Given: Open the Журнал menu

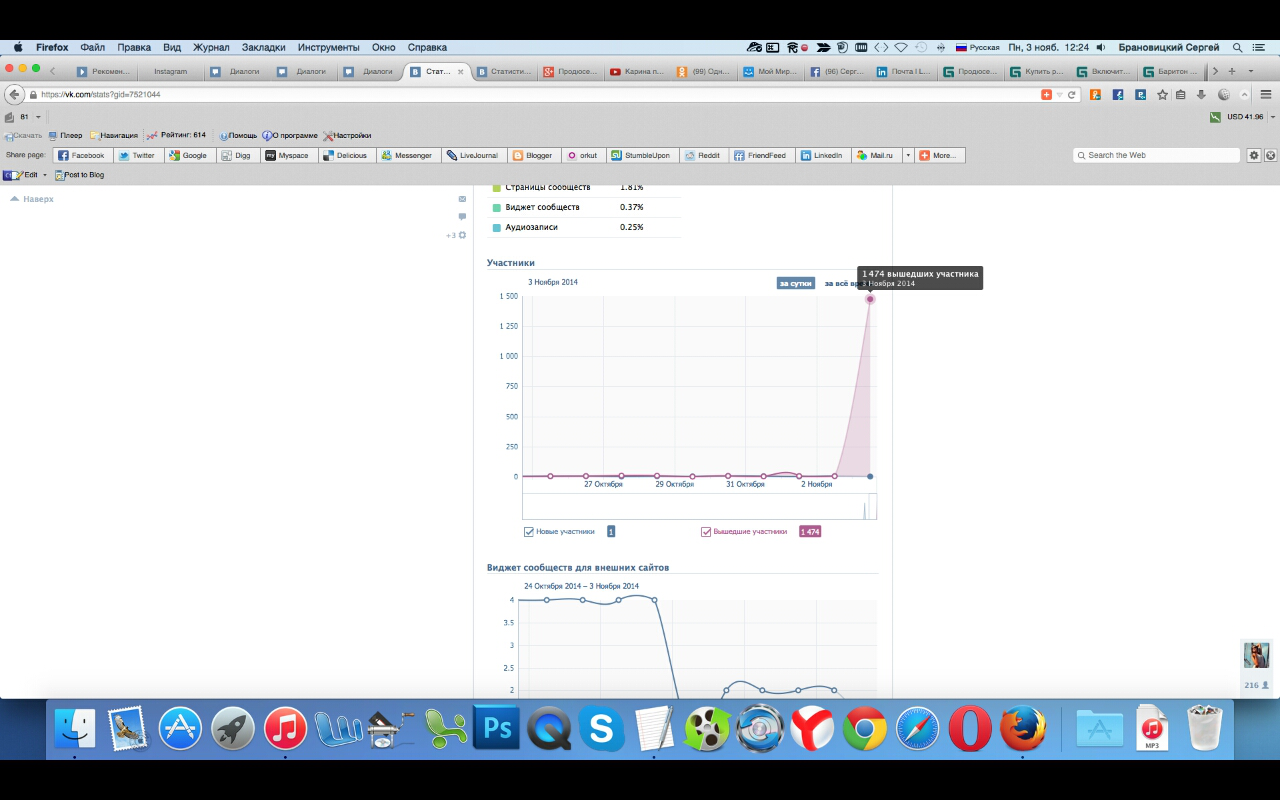Looking at the screenshot, I should tap(211, 47).
